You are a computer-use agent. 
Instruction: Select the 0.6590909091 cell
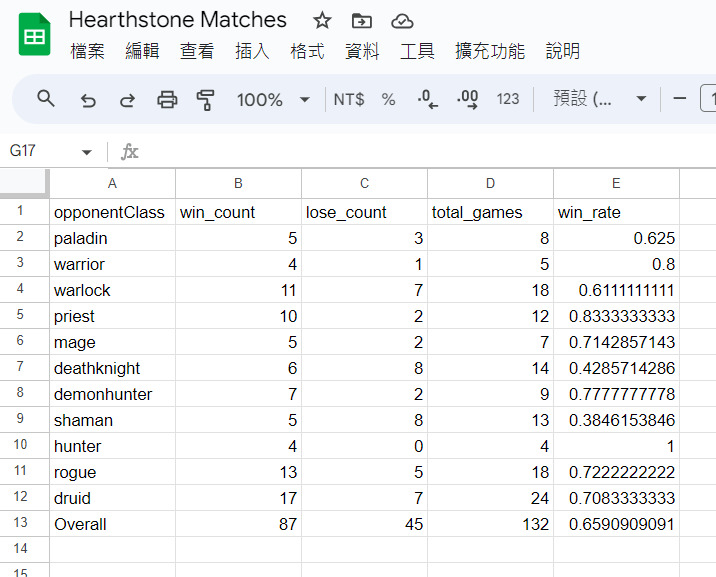616,524
